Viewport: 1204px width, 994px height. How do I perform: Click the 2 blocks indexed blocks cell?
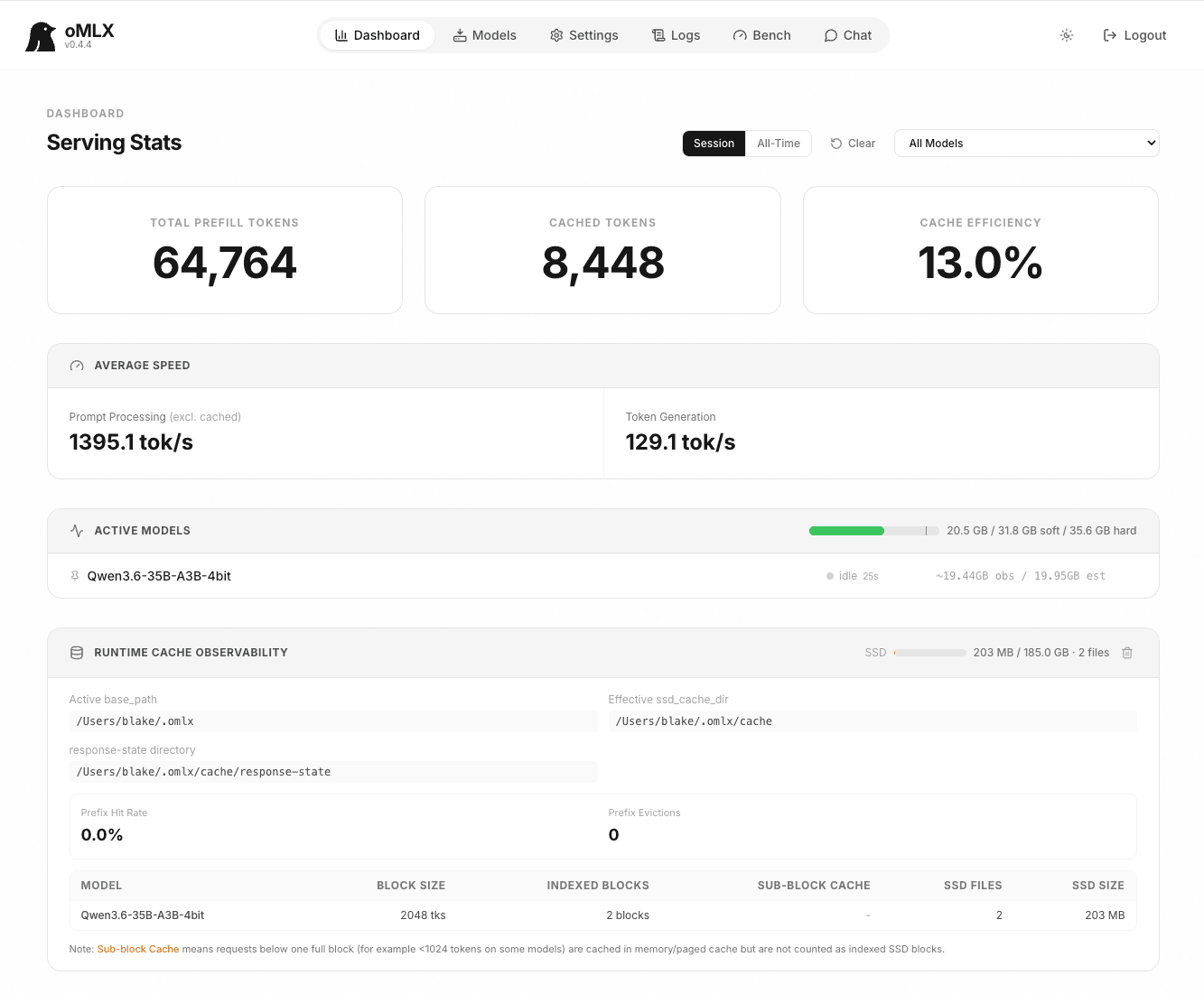(x=628, y=915)
